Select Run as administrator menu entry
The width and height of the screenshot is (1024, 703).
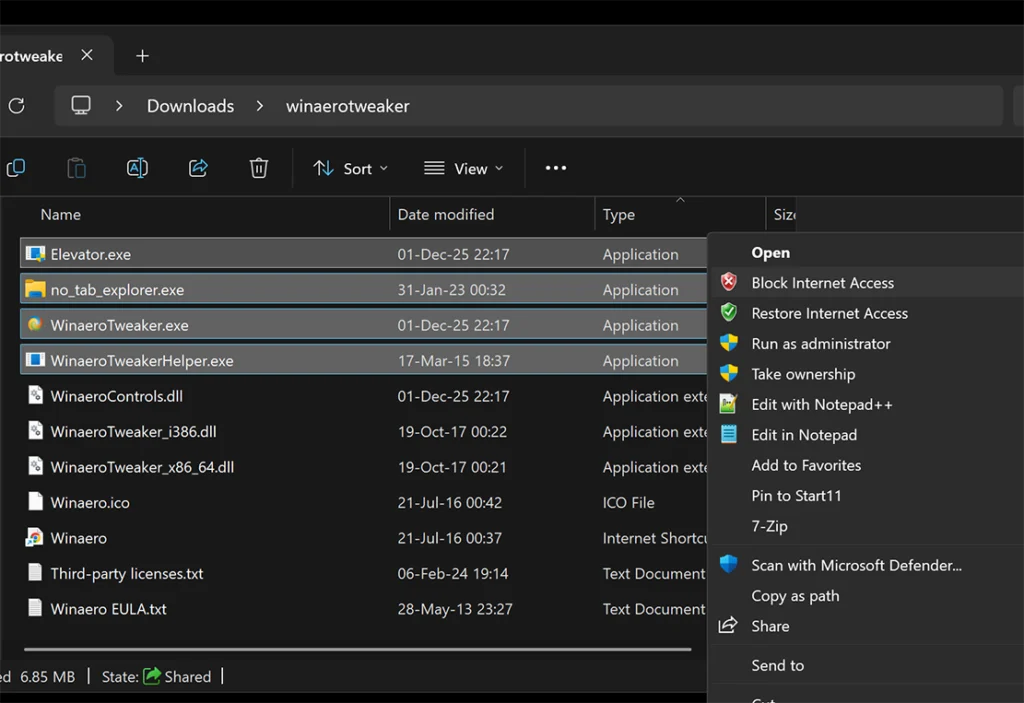point(820,343)
